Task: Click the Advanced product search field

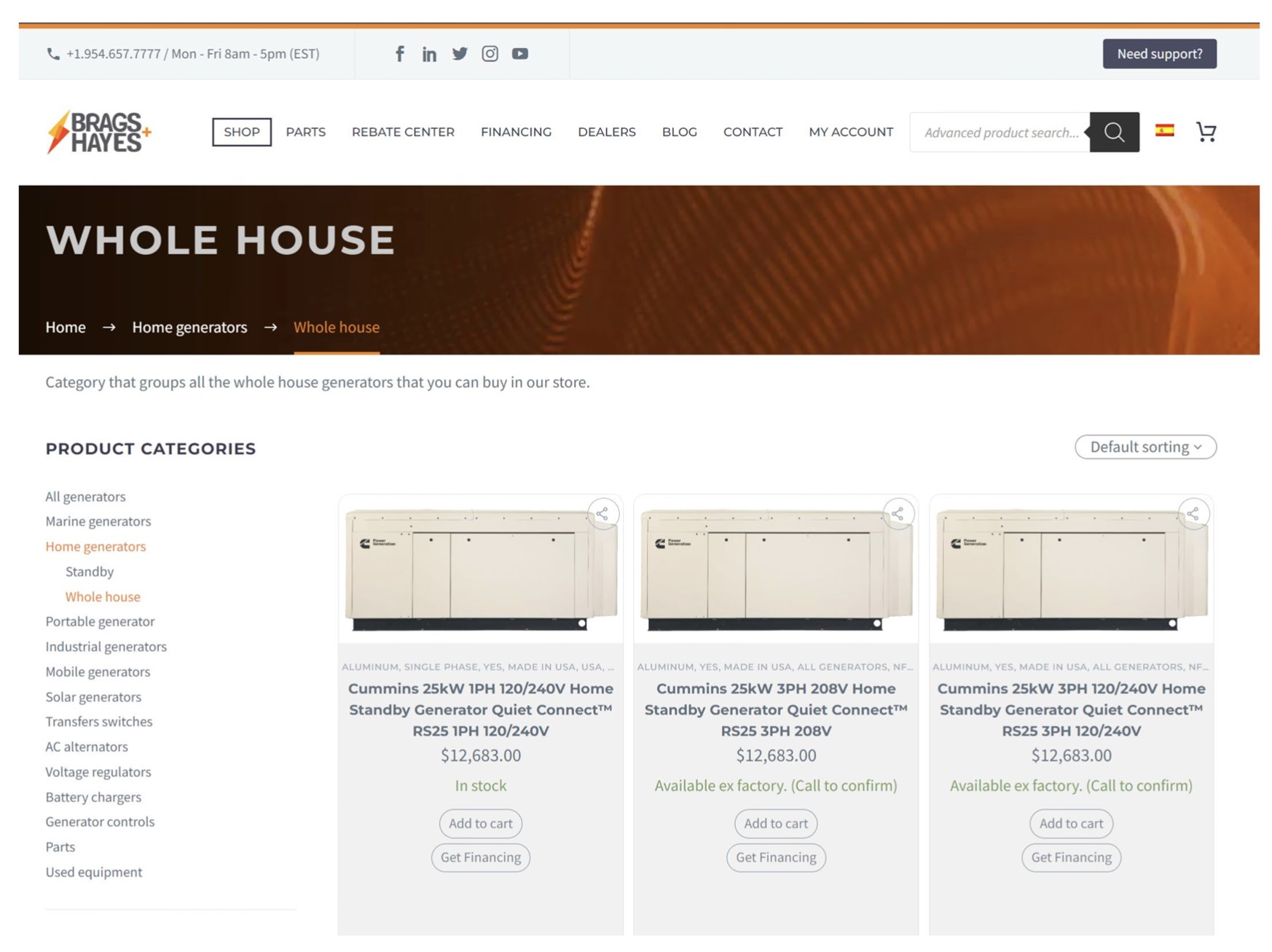Action: [x=1000, y=132]
